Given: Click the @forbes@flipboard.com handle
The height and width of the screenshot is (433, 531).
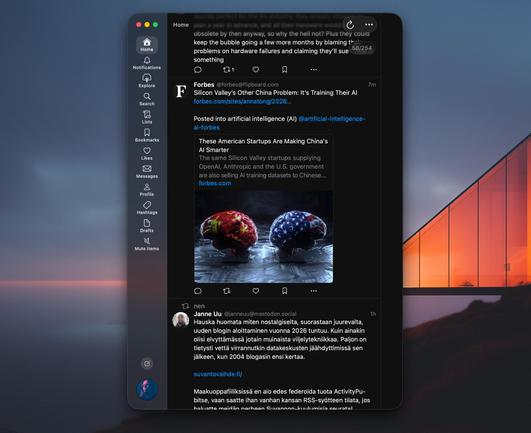Looking at the screenshot, I should pyautogui.click(x=248, y=85).
